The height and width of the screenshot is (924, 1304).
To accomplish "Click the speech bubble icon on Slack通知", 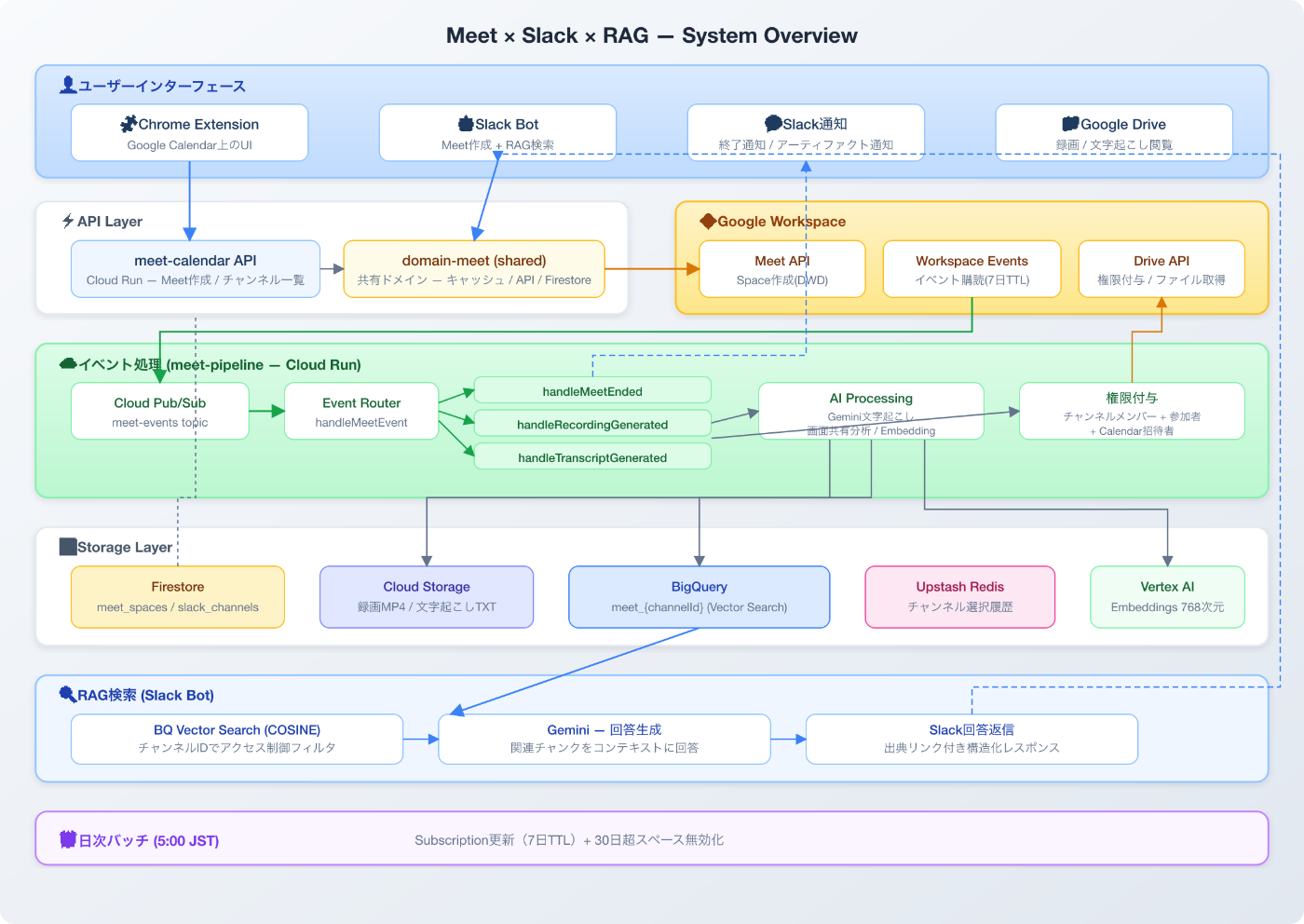I will 773,124.
